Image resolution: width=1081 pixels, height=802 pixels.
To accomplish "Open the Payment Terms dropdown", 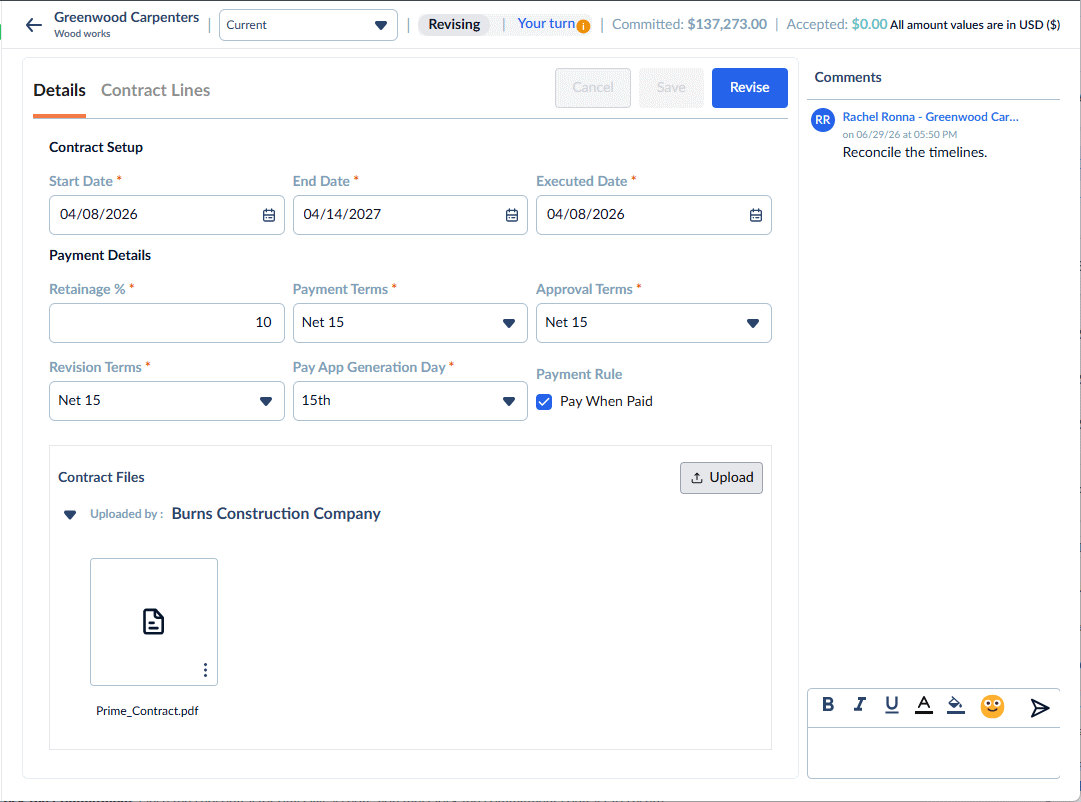I will (x=410, y=323).
